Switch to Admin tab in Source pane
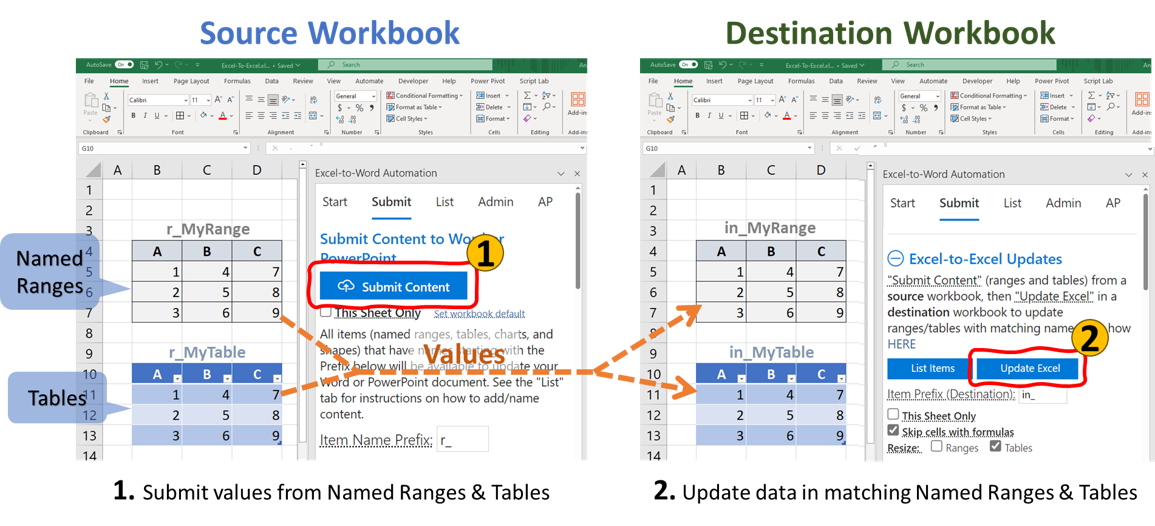Image resolution: width=1155 pixels, height=526 pixels. coord(496,202)
